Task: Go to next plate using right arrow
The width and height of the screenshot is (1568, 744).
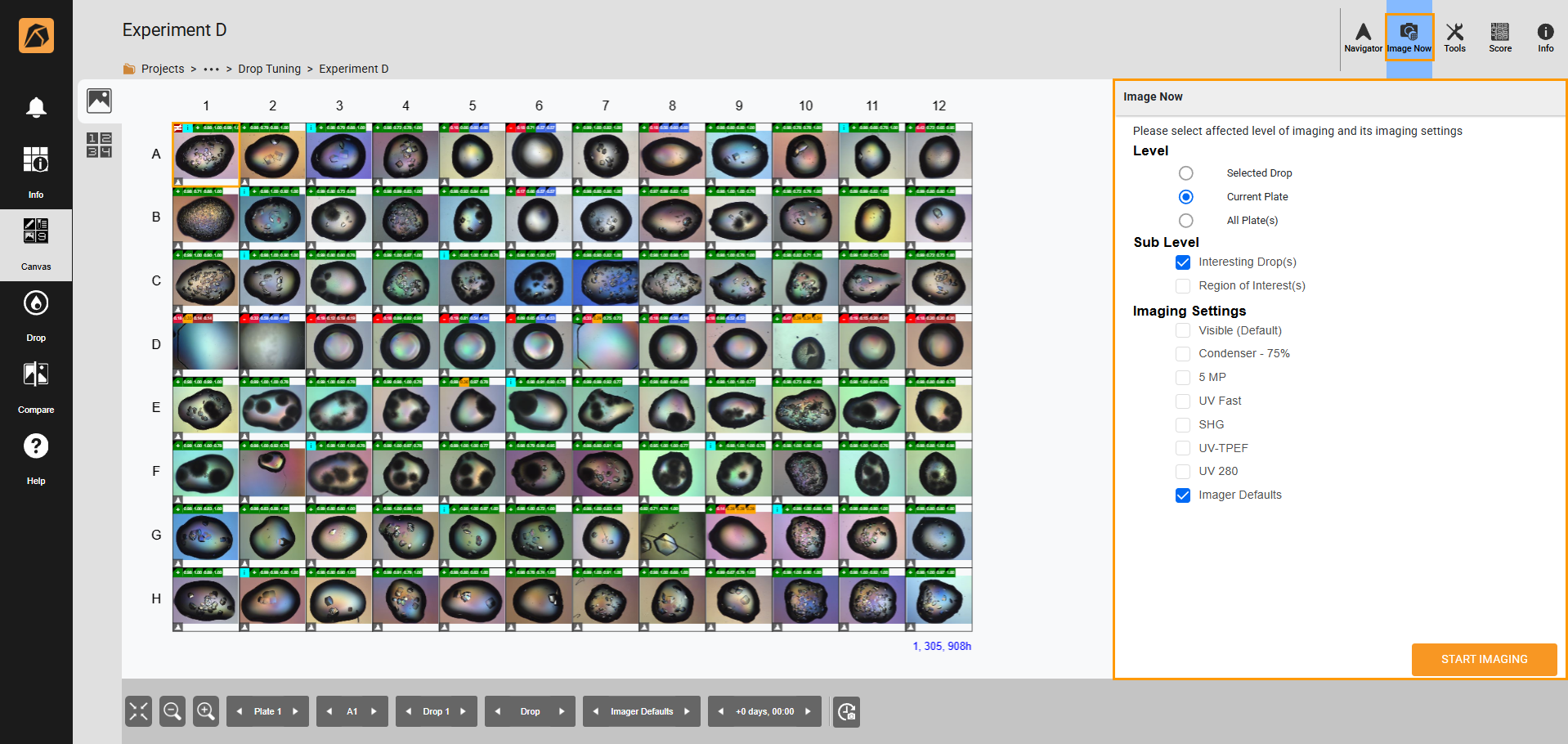Action: [296, 711]
